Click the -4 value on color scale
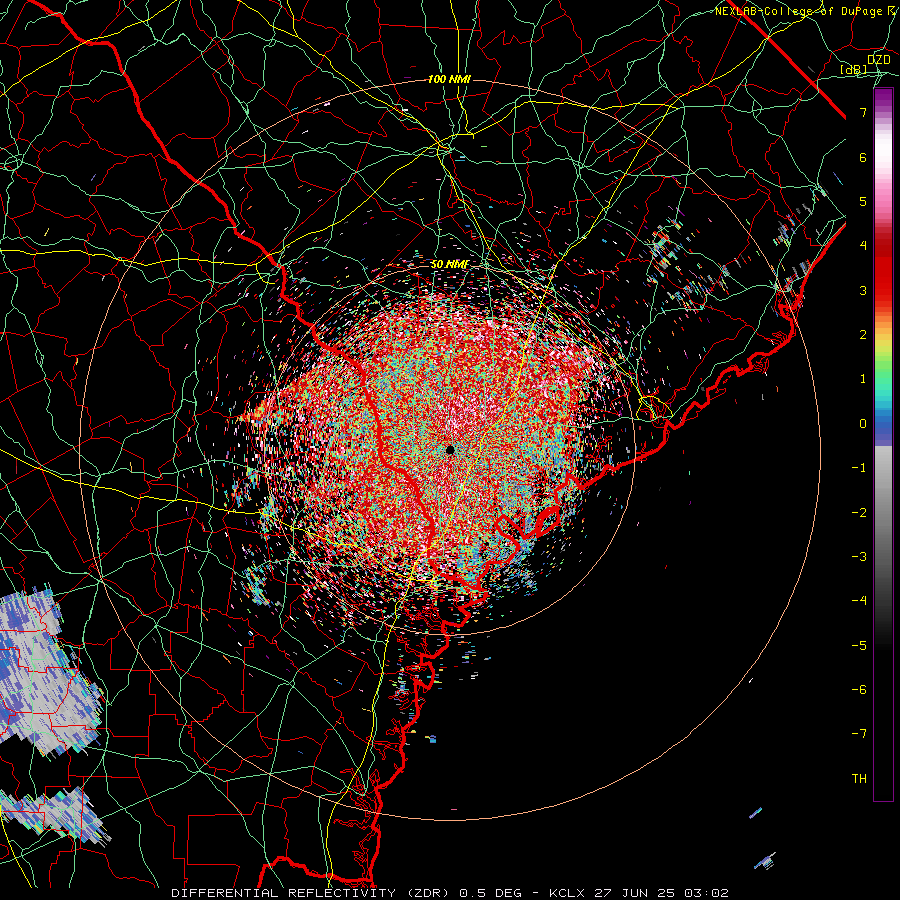This screenshot has height=900, width=900. pyautogui.click(x=859, y=601)
